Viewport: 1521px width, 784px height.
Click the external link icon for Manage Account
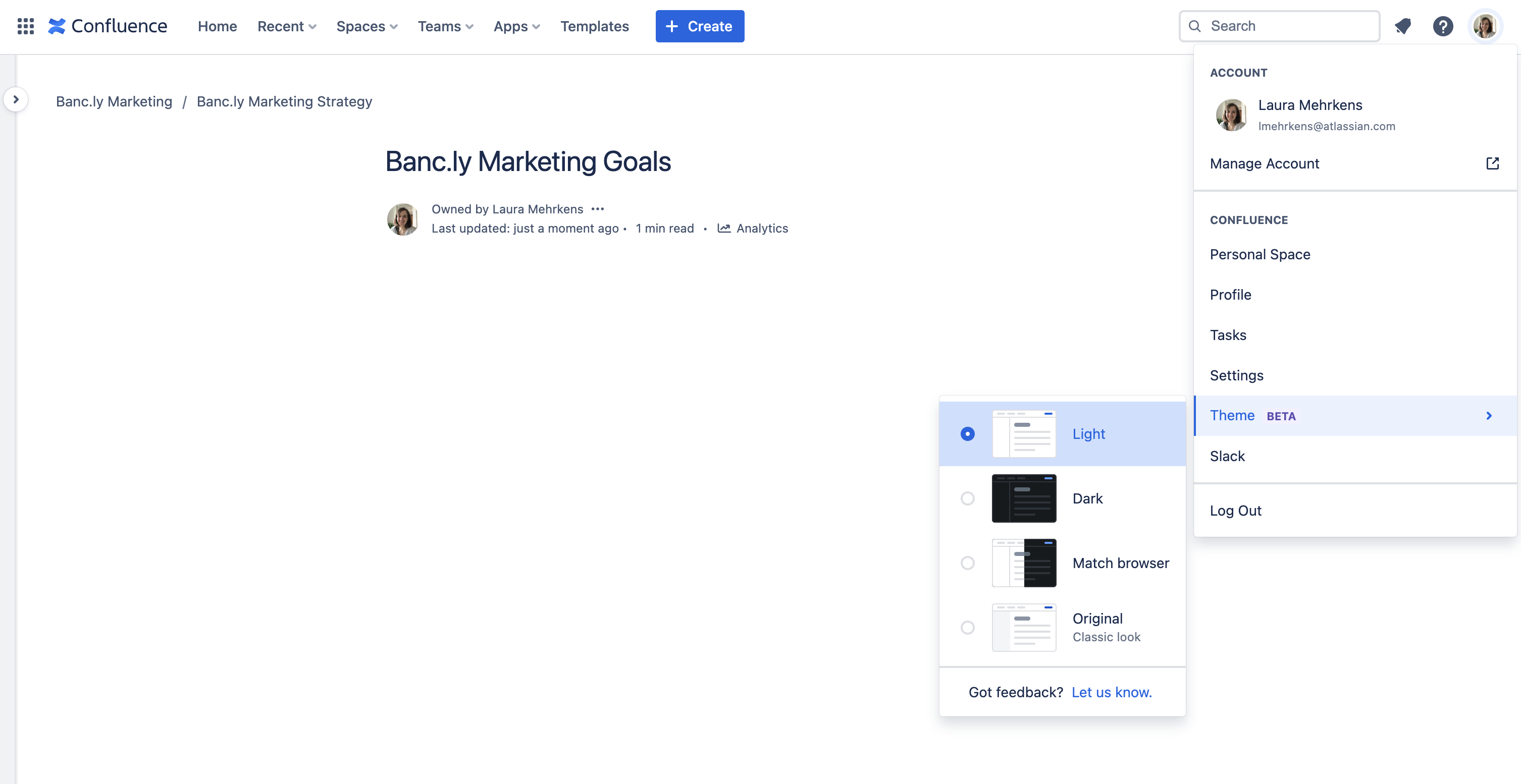(x=1492, y=163)
